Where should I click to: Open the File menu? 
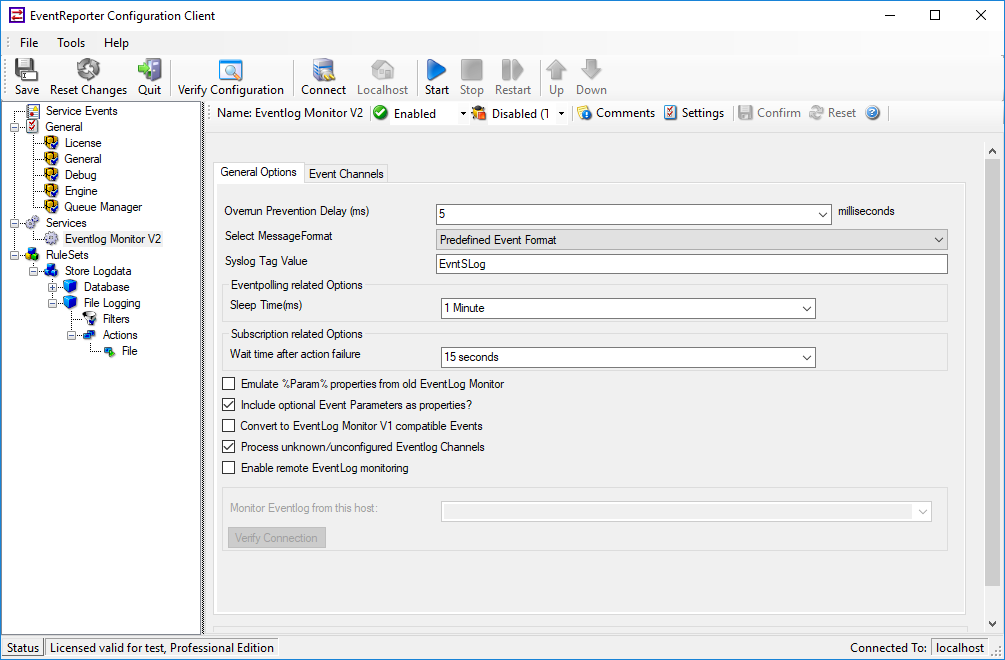point(29,43)
